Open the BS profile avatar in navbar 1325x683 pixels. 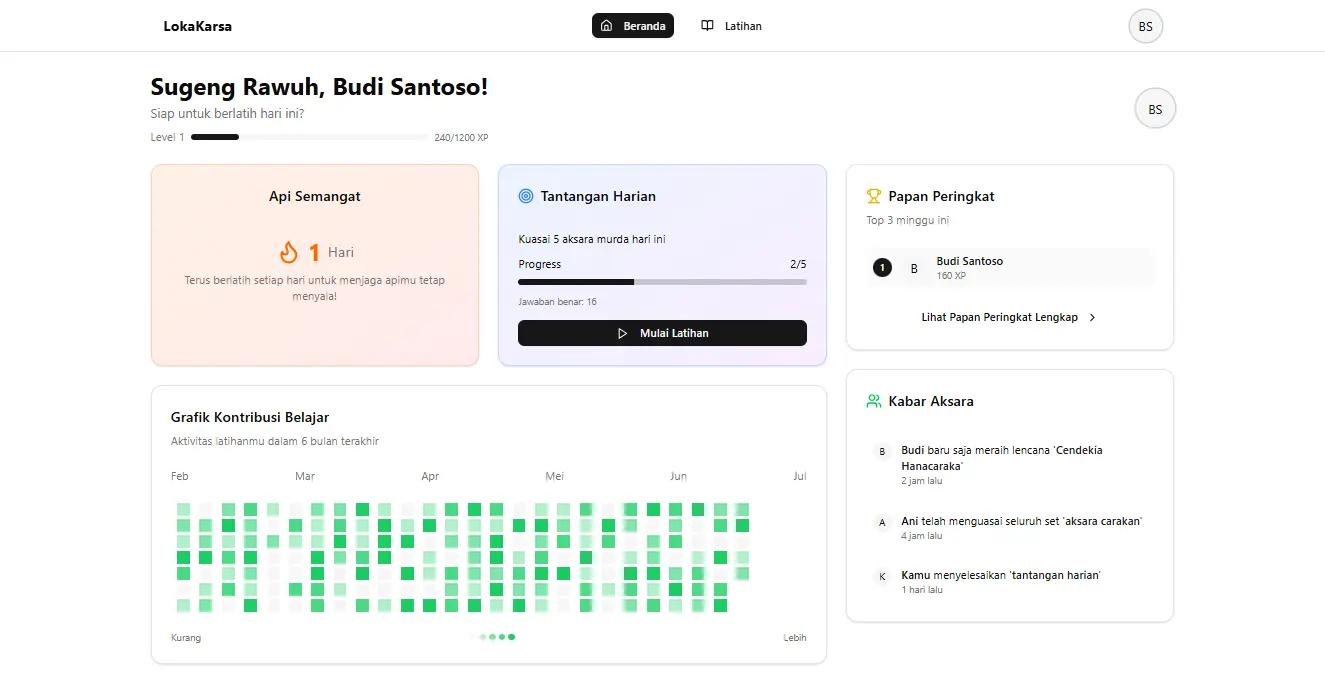[x=1145, y=26]
